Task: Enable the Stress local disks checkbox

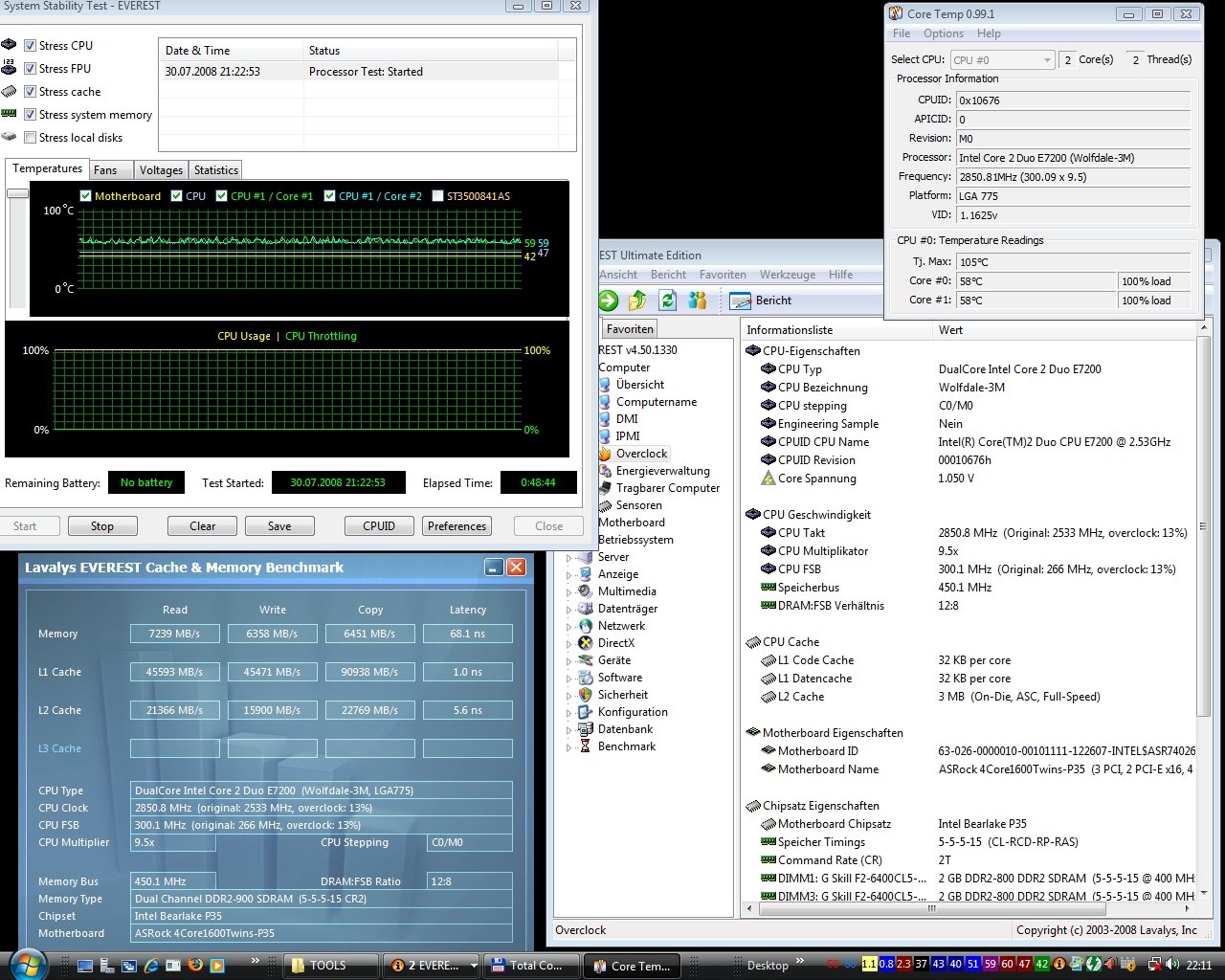Action: (30, 137)
